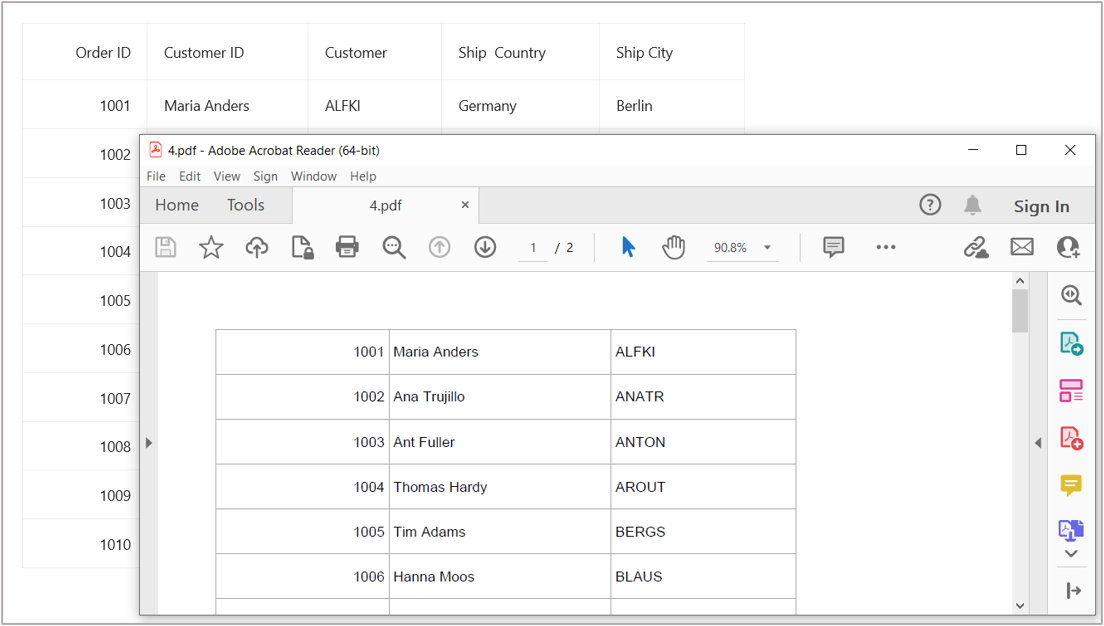Open the zoom level dropdown
1104x626 pixels.
pyautogui.click(x=768, y=248)
